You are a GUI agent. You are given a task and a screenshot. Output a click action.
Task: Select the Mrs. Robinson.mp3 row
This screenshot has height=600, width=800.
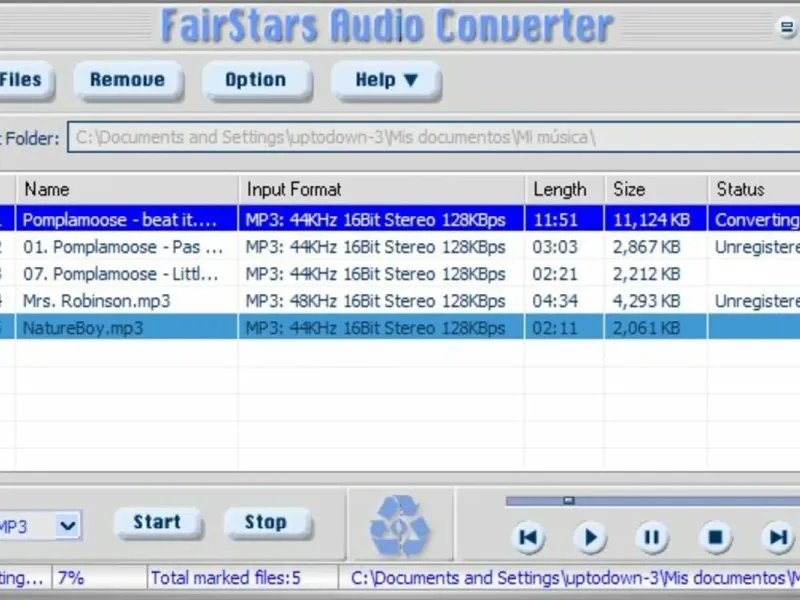point(400,301)
